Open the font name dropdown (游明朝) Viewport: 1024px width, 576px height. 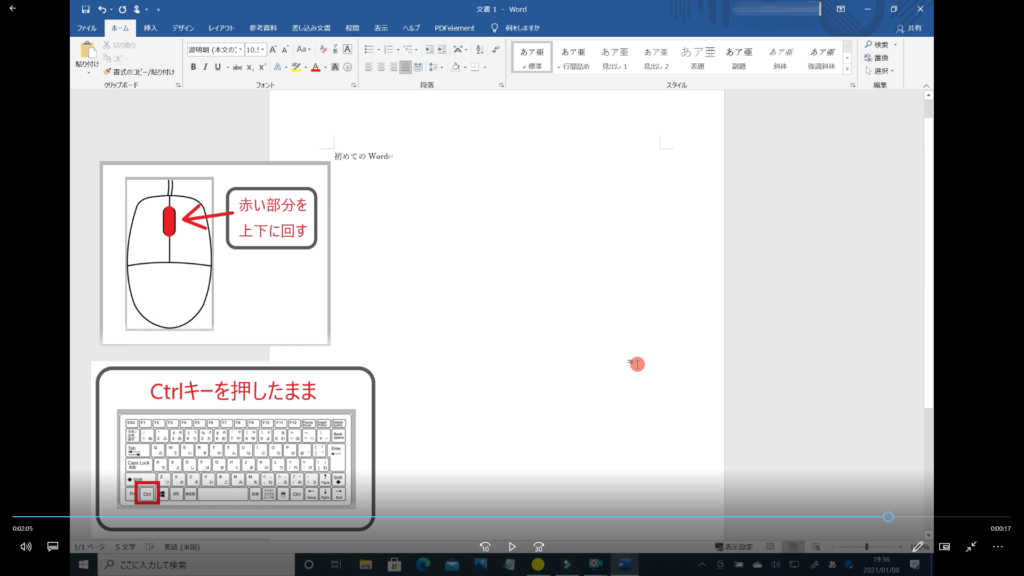pyautogui.click(x=214, y=49)
